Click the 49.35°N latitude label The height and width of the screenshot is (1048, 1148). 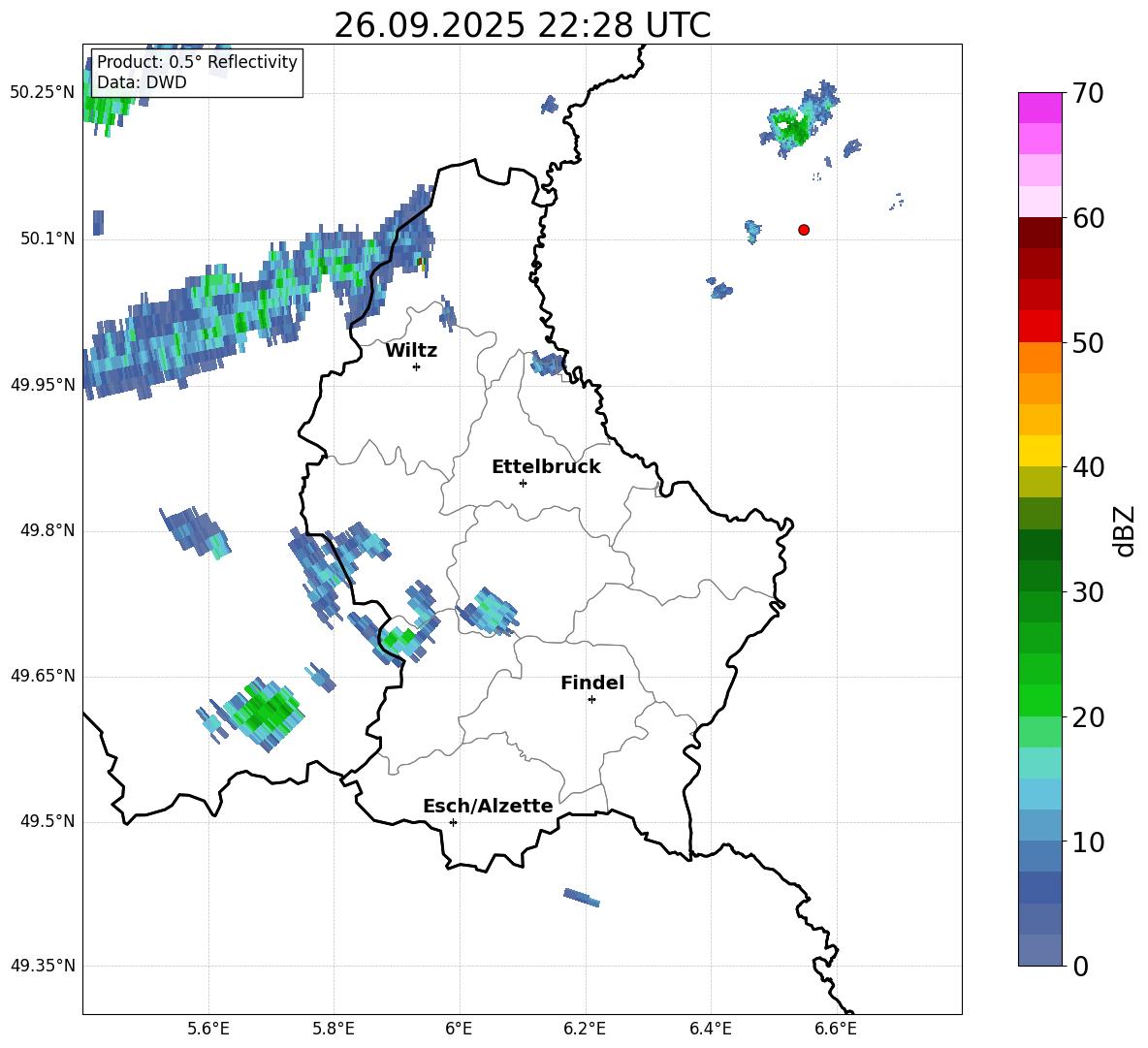pos(42,966)
